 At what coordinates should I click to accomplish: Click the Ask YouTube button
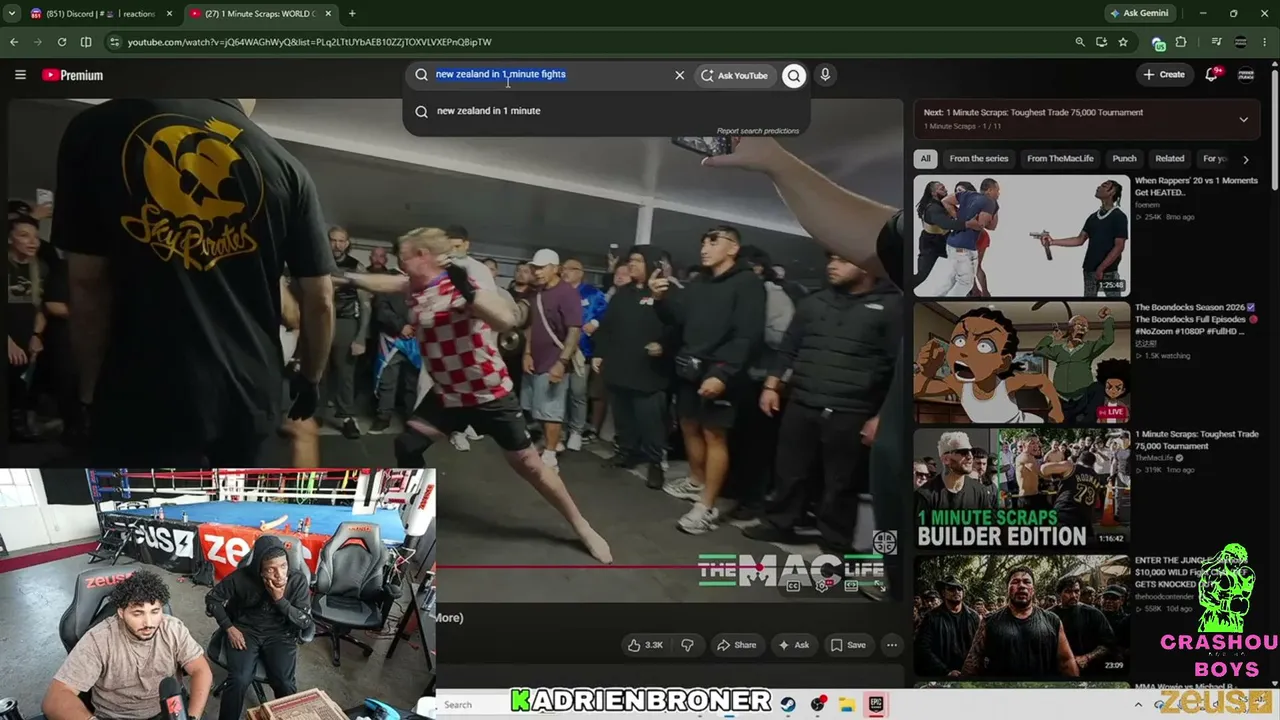point(734,75)
